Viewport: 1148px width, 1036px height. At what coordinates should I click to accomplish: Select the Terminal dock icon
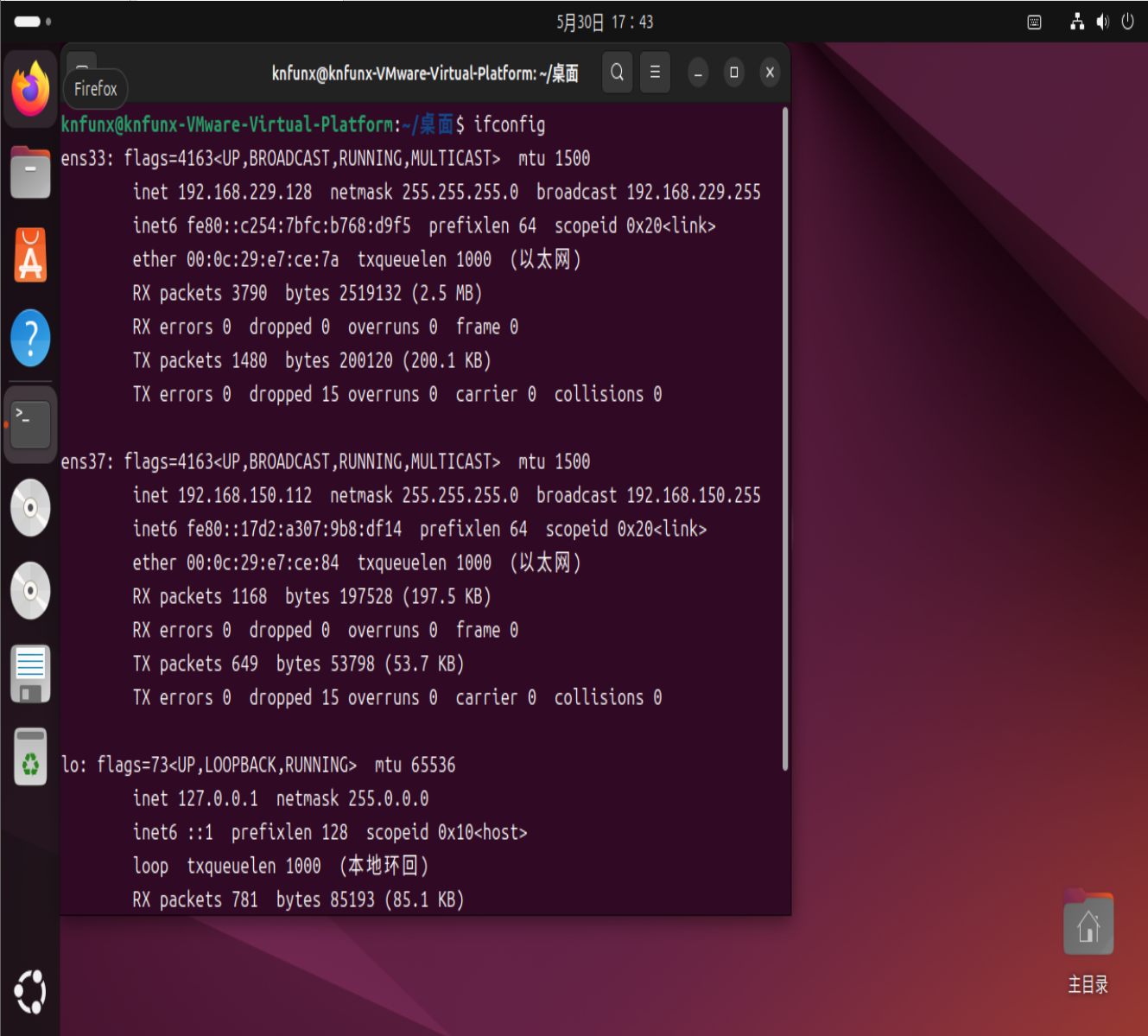(x=30, y=424)
